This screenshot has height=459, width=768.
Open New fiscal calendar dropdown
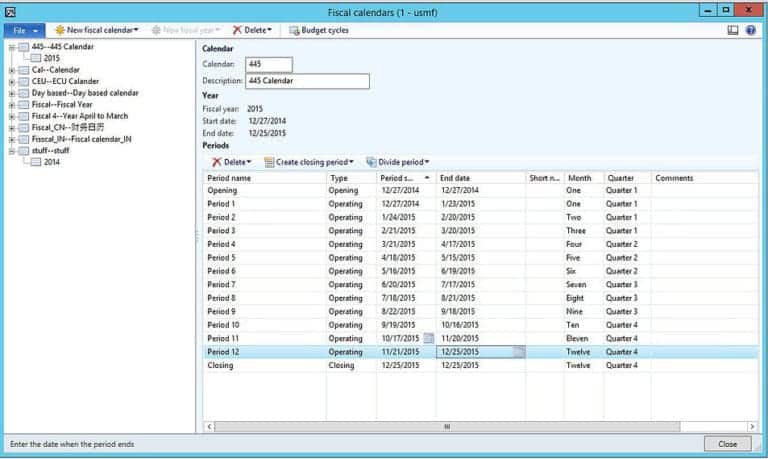point(97,30)
